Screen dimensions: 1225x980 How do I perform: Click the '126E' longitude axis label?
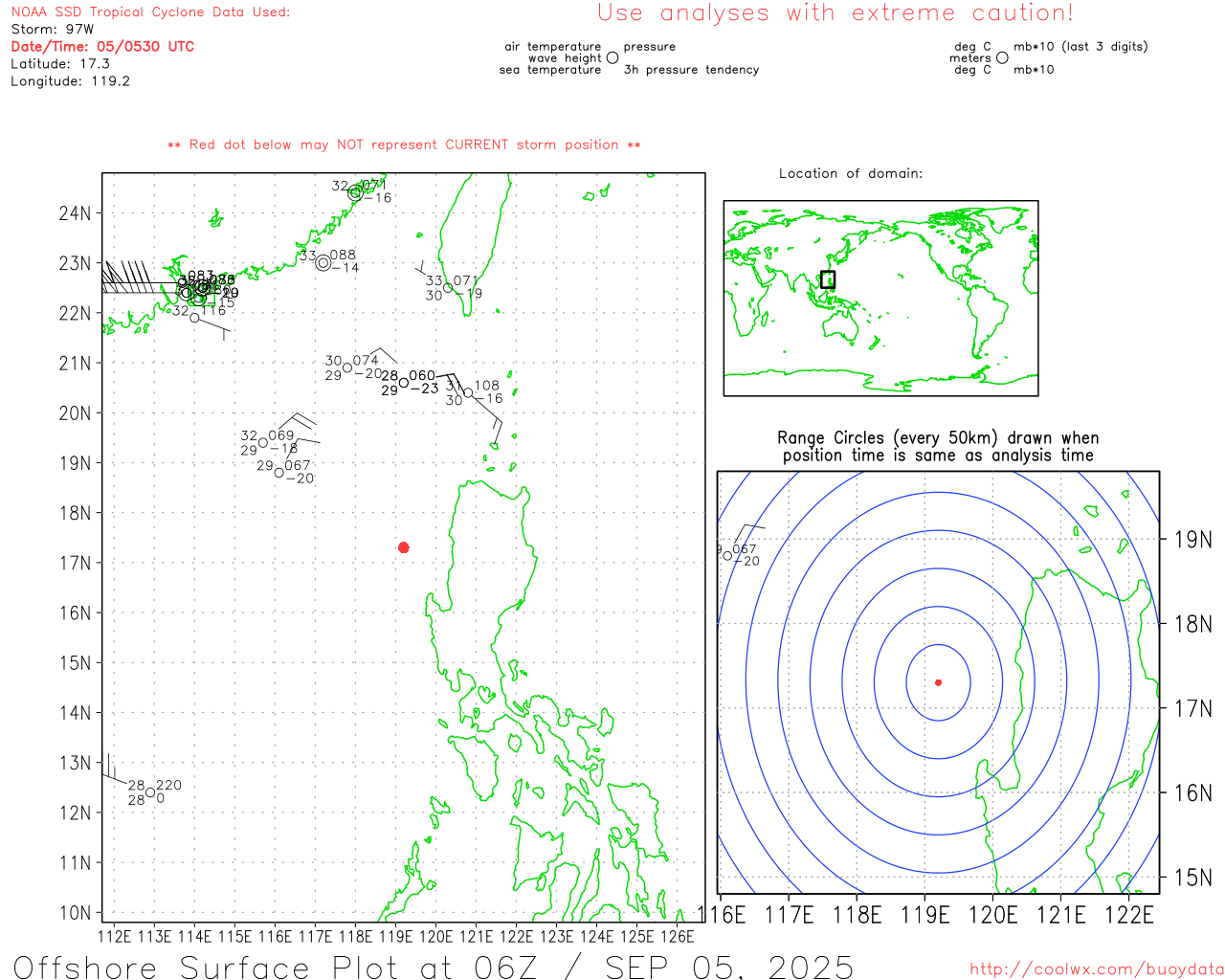click(x=678, y=936)
